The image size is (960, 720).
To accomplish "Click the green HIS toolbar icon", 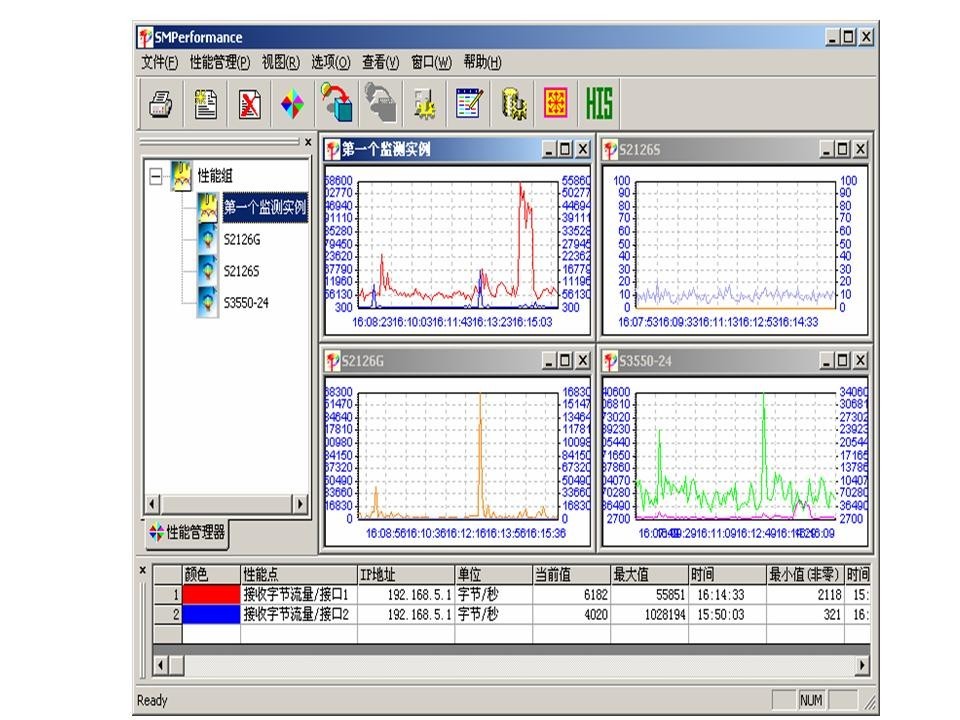I will tap(598, 104).
